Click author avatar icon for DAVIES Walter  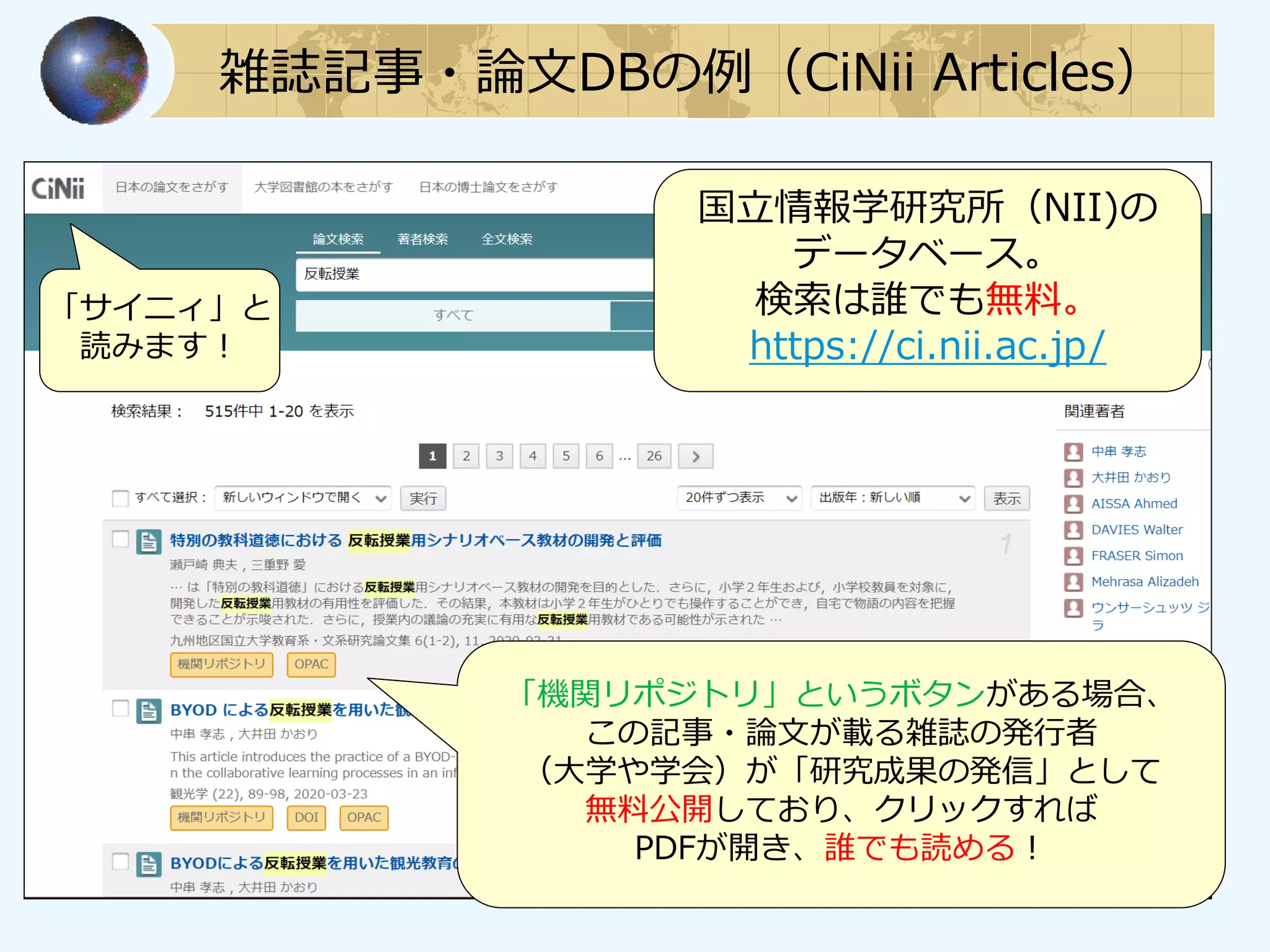[x=1073, y=530]
